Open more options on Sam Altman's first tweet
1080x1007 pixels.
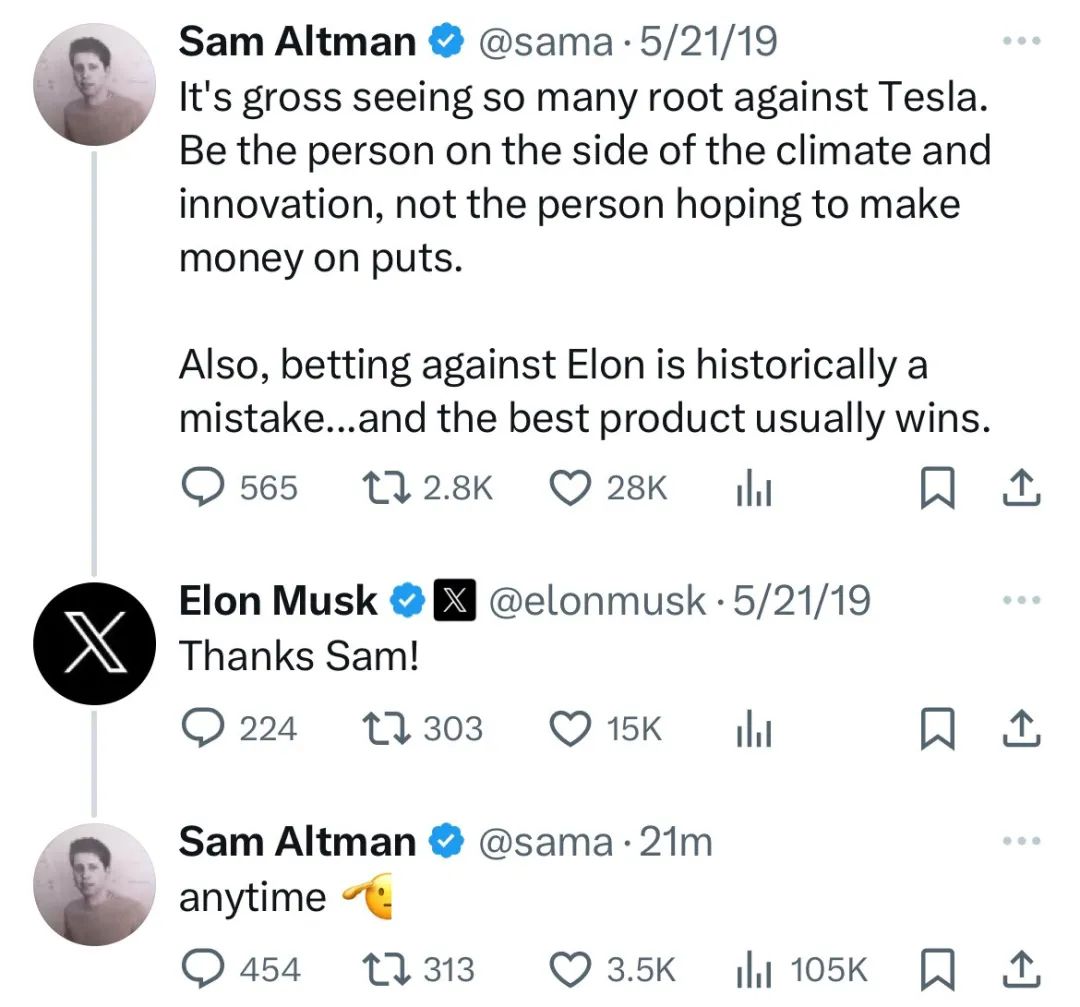coord(1021,41)
